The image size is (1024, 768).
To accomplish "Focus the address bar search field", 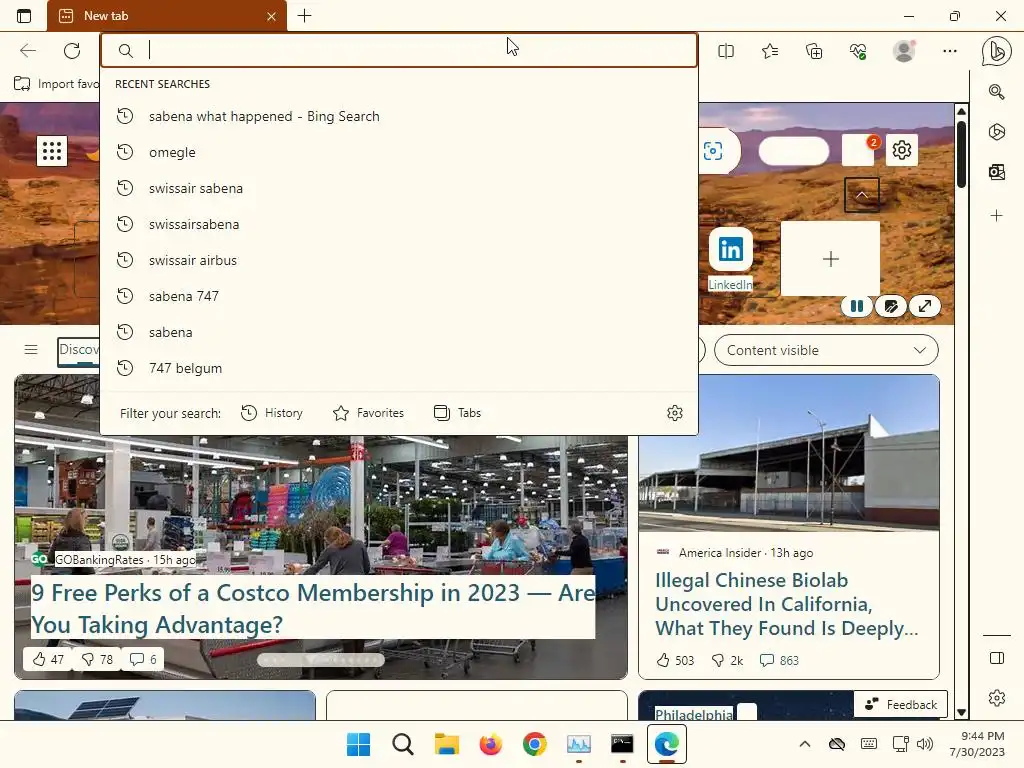I will (399, 50).
